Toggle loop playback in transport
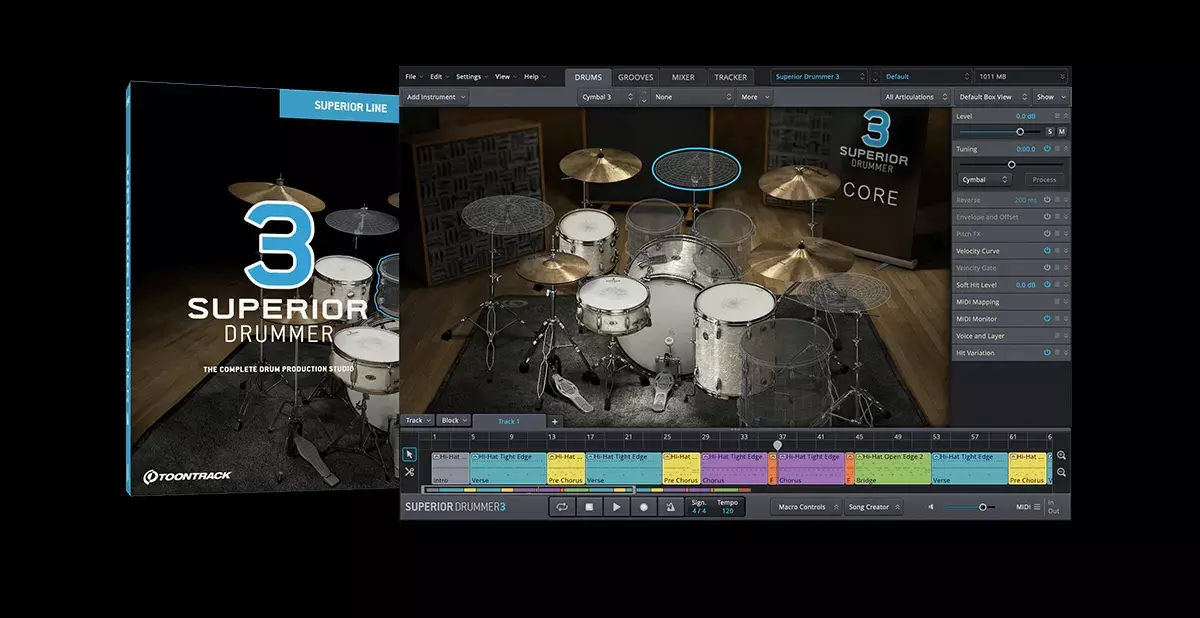Image resolution: width=1200 pixels, height=618 pixels. click(x=562, y=507)
